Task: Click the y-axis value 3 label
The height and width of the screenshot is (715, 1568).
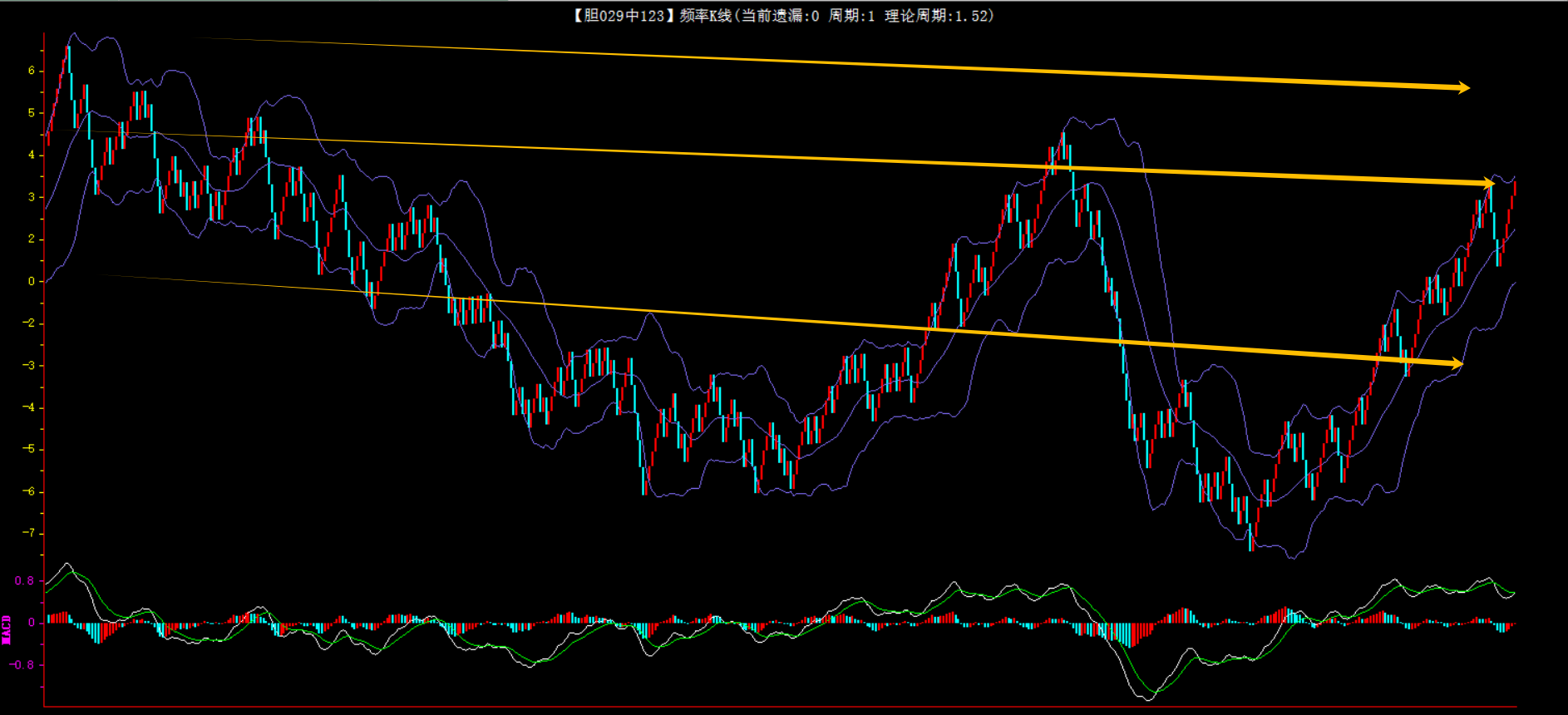Action: 32,197
